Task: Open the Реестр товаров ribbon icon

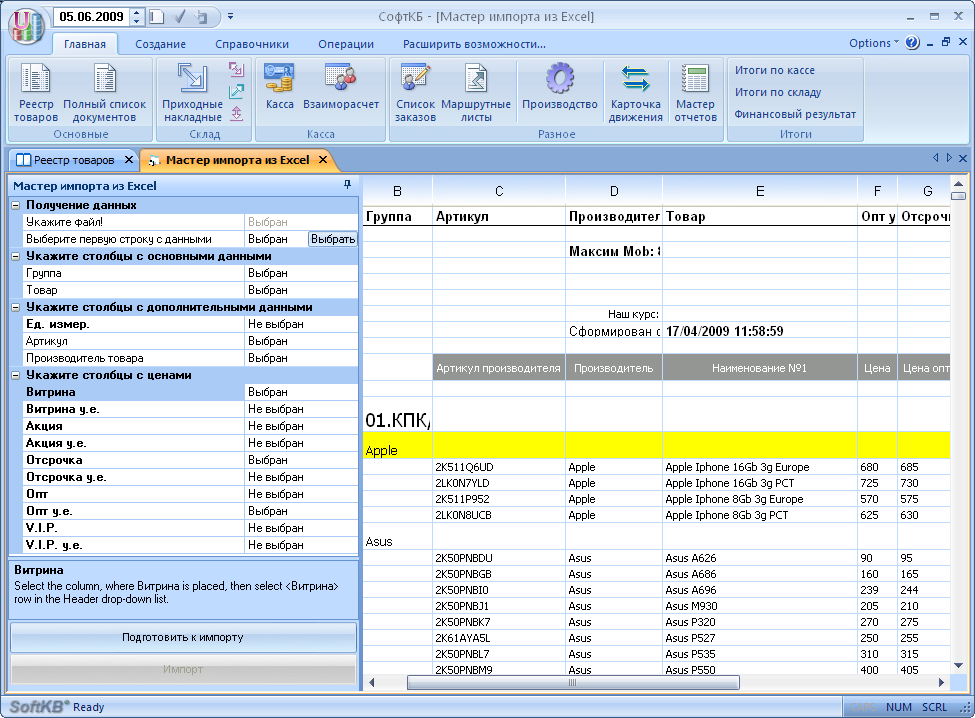Action: tap(35, 92)
